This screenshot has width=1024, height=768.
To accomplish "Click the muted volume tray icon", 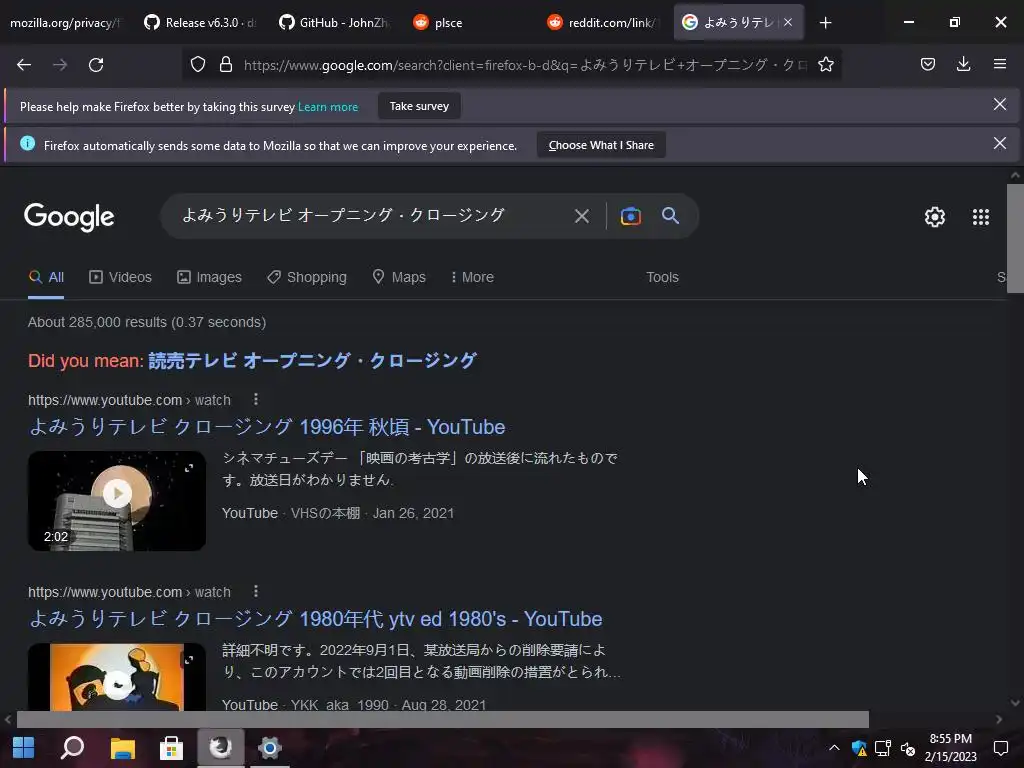I will 907,748.
